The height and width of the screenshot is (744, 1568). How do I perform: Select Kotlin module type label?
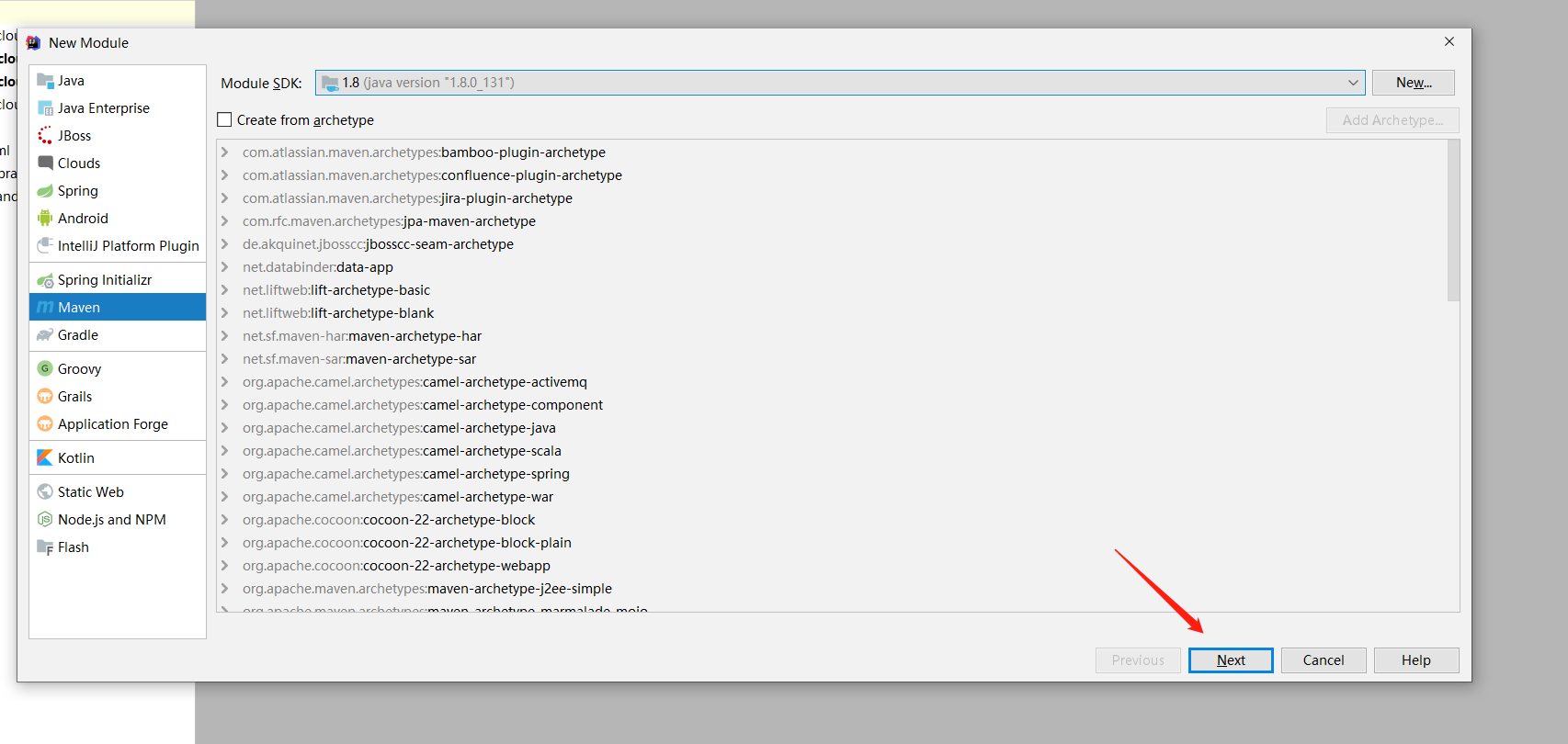coord(76,458)
